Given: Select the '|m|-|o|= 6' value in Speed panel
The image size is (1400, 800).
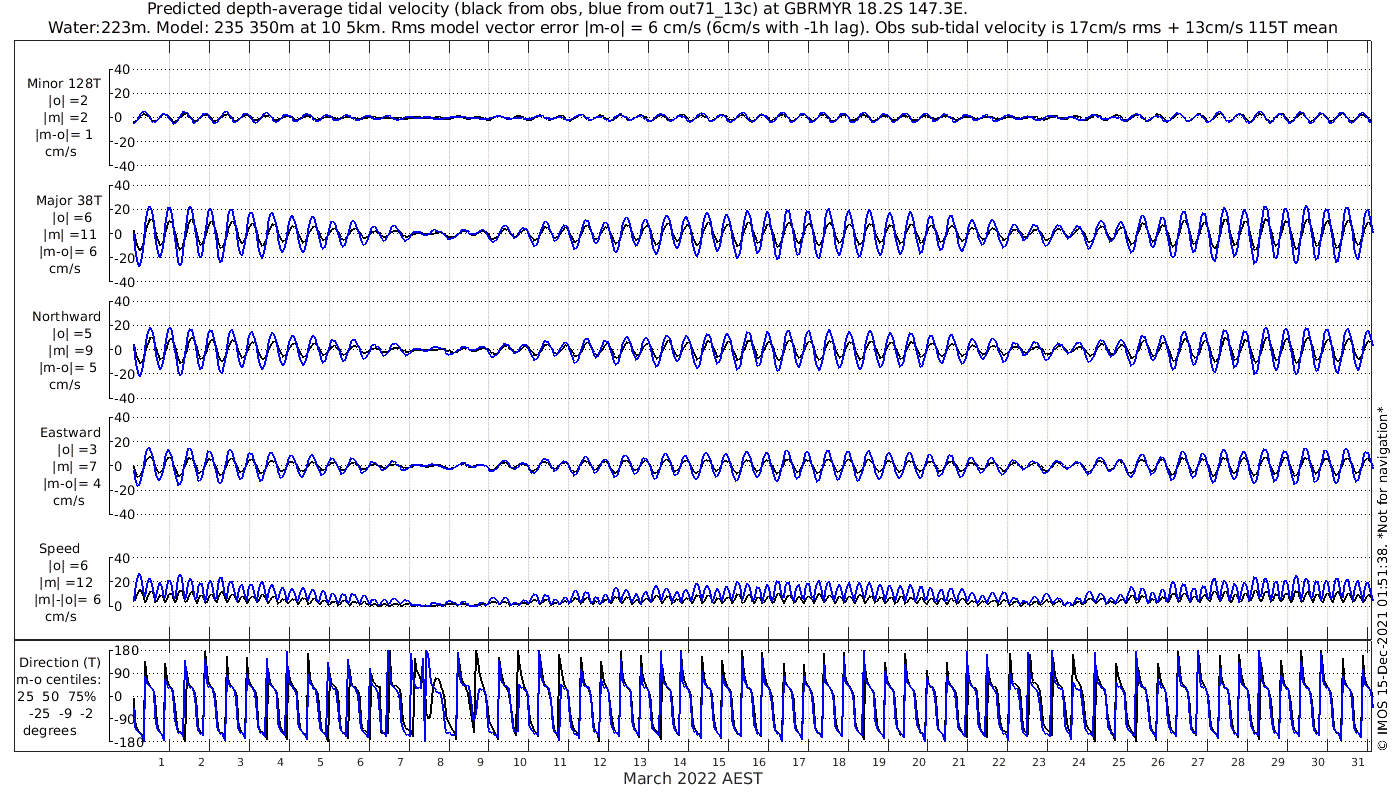Looking at the screenshot, I should coord(67,599).
